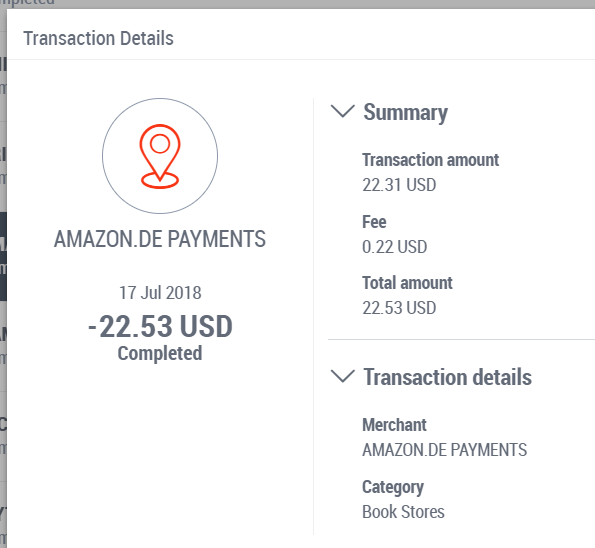Select the AMAZON.DE PAYMENTS name under the icon
The height and width of the screenshot is (548, 595).
[160, 239]
